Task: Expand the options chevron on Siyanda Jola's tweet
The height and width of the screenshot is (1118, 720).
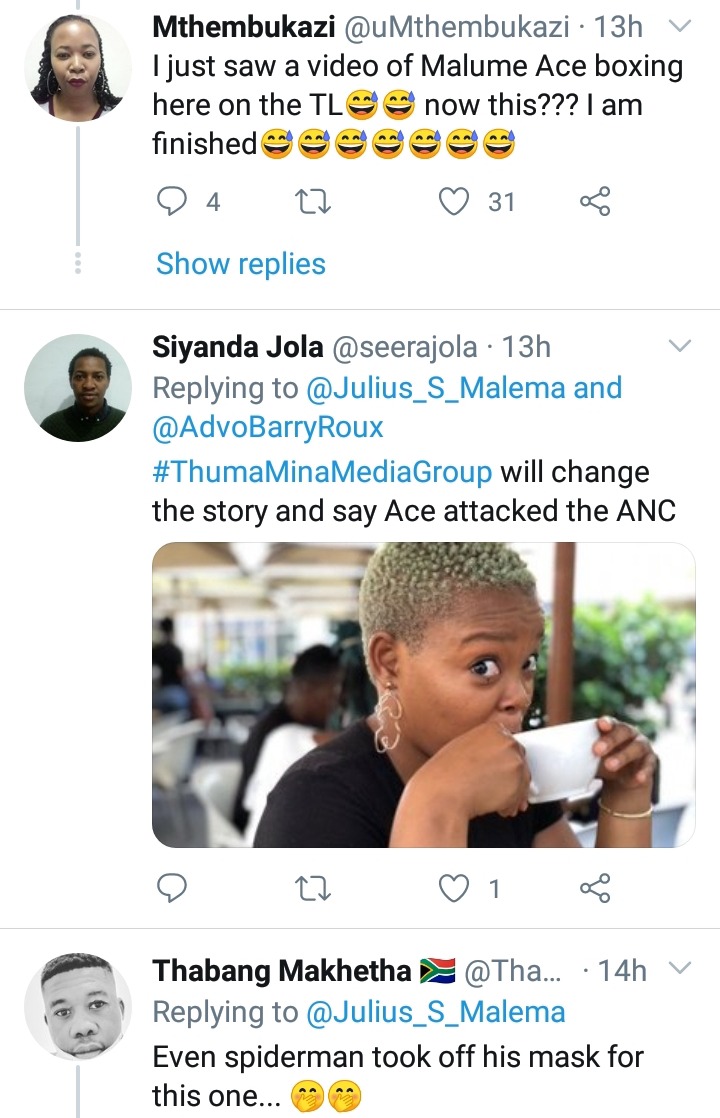Action: pyautogui.click(x=681, y=347)
